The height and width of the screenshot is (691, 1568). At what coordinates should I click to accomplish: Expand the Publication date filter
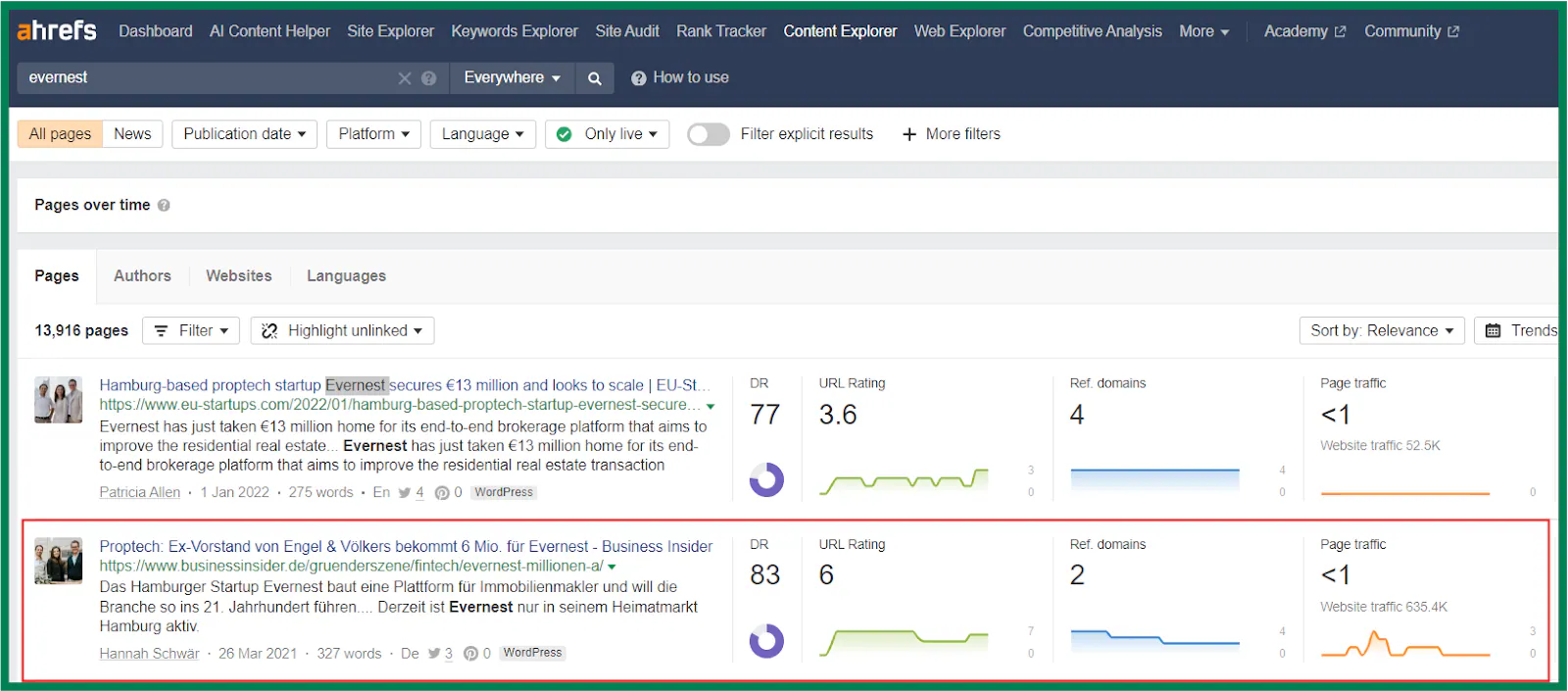244,134
